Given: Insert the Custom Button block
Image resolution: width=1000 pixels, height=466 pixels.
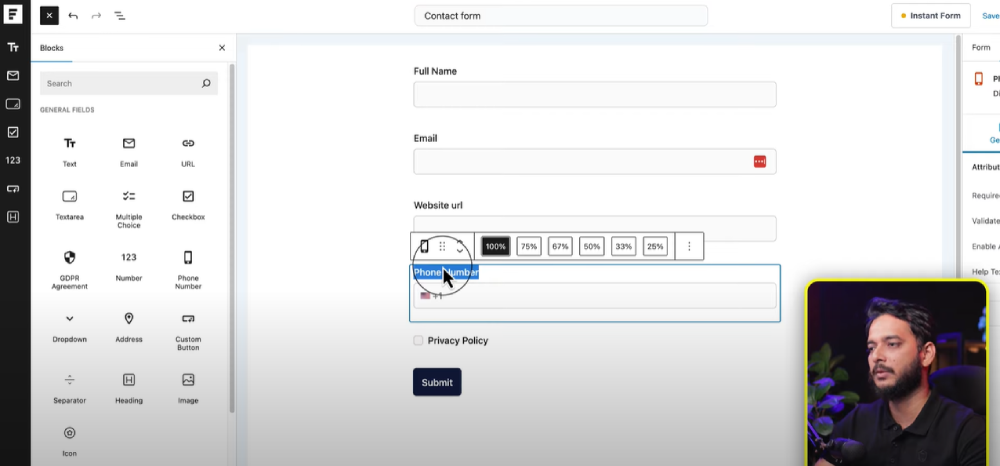Looking at the screenshot, I should [x=188, y=331].
